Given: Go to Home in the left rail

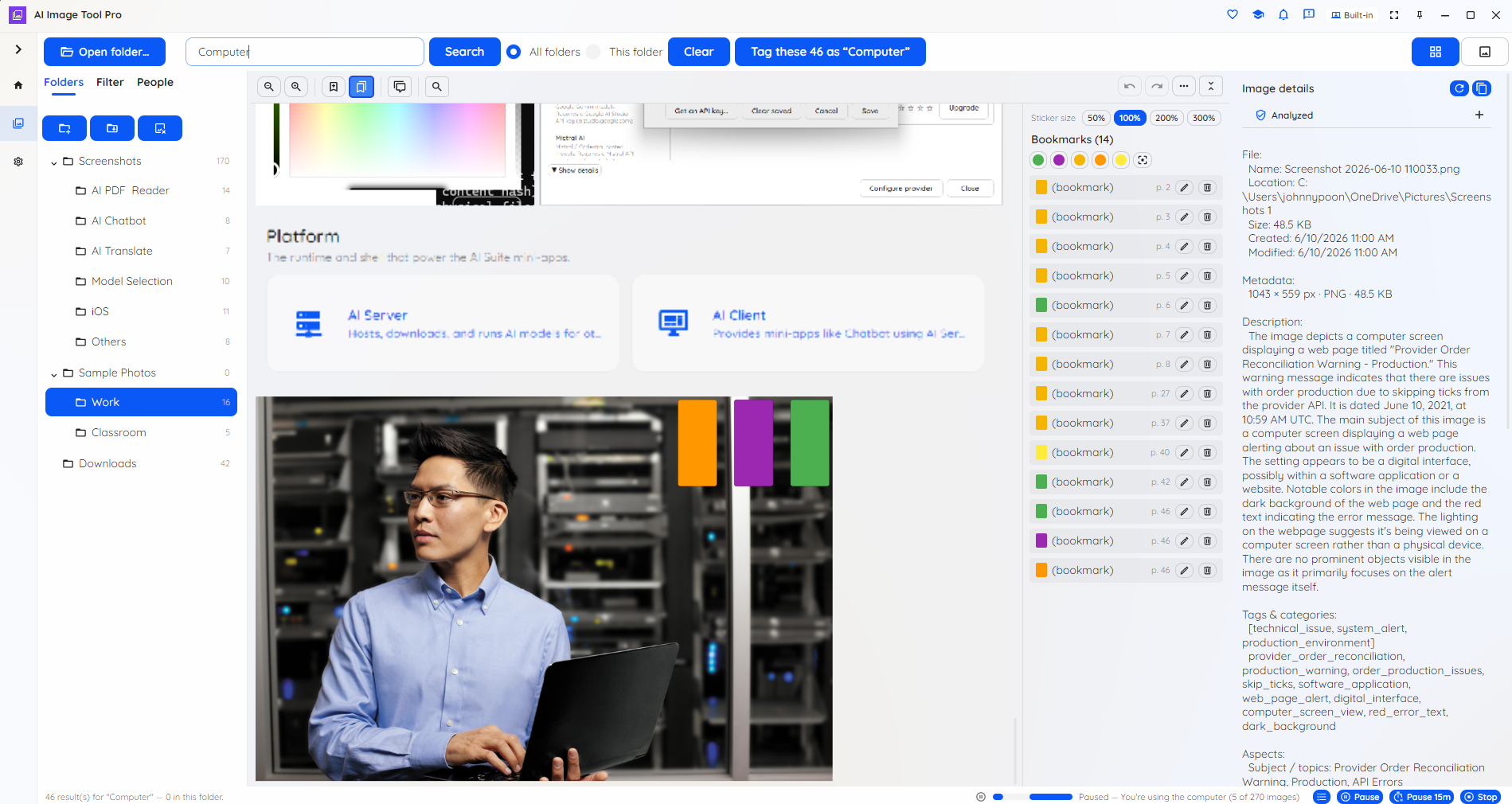Looking at the screenshot, I should [18, 85].
